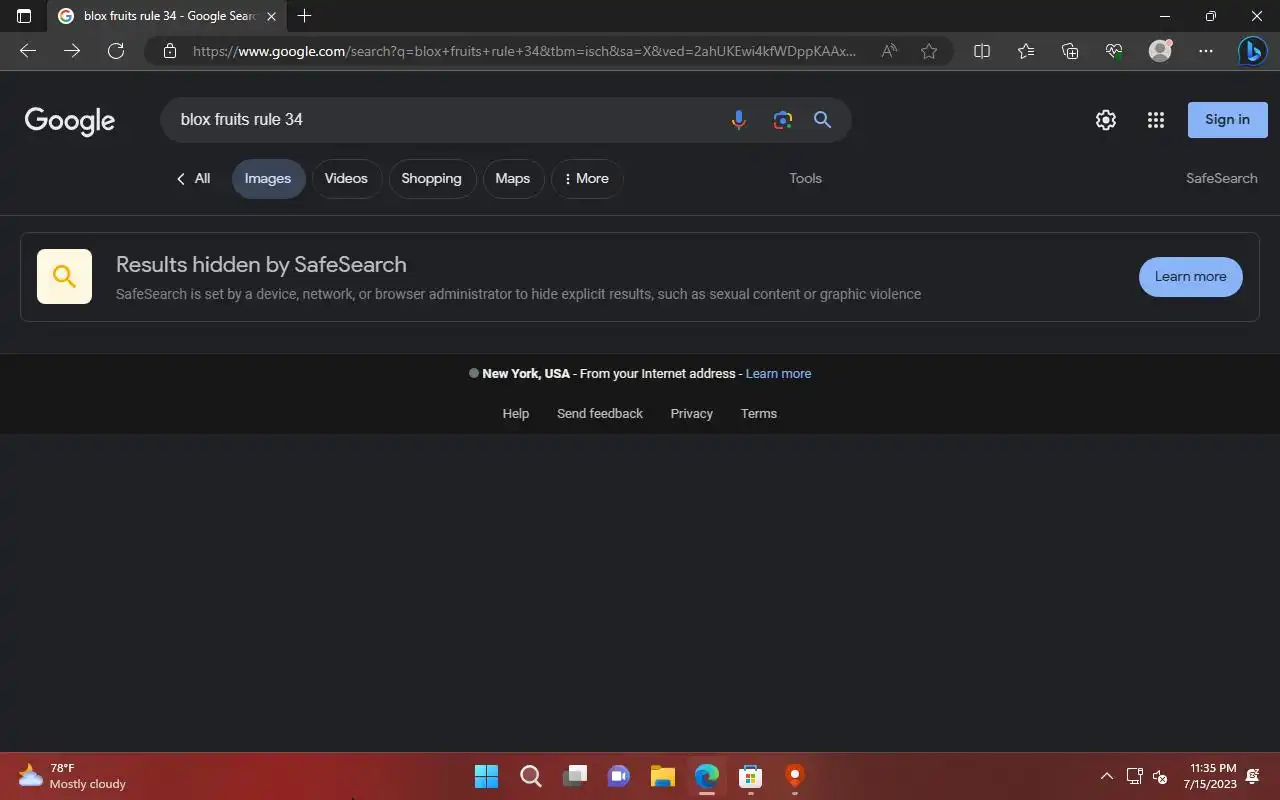Click the Sign in button
The height and width of the screenshot is (800, 1280).
pos(1227,120)
